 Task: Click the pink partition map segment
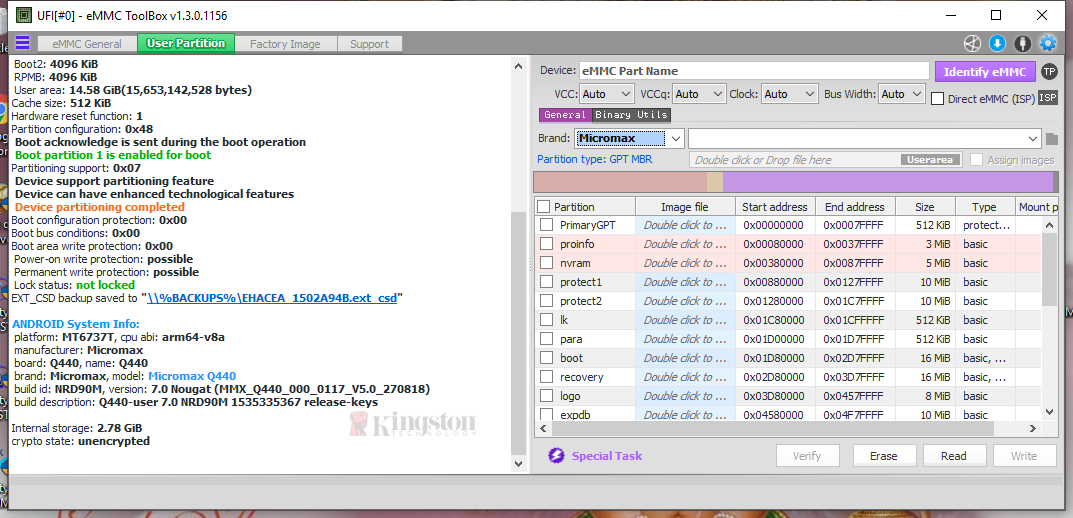coord(620,182)
